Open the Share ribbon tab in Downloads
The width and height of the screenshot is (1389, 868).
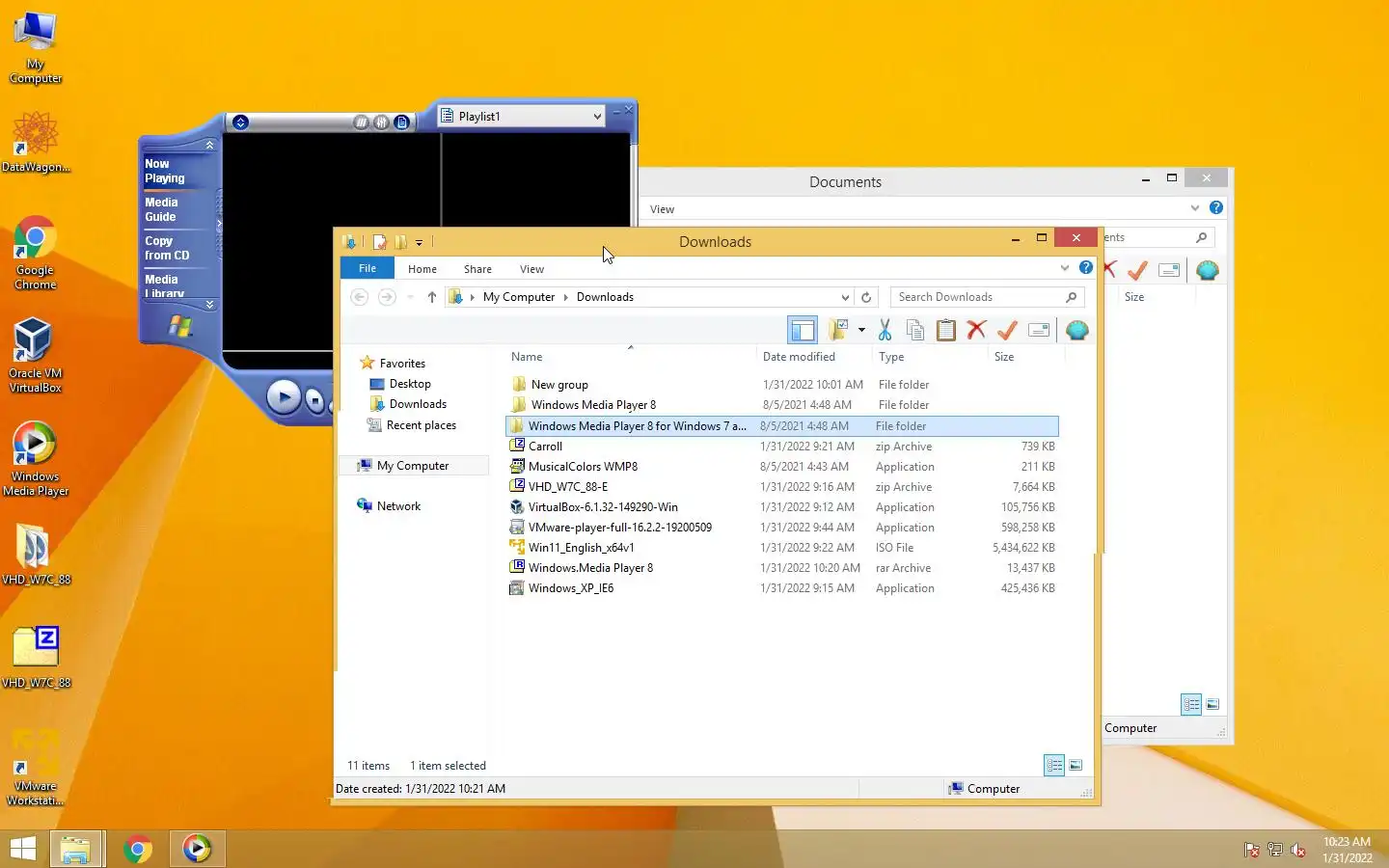click(x=477, y=269)
